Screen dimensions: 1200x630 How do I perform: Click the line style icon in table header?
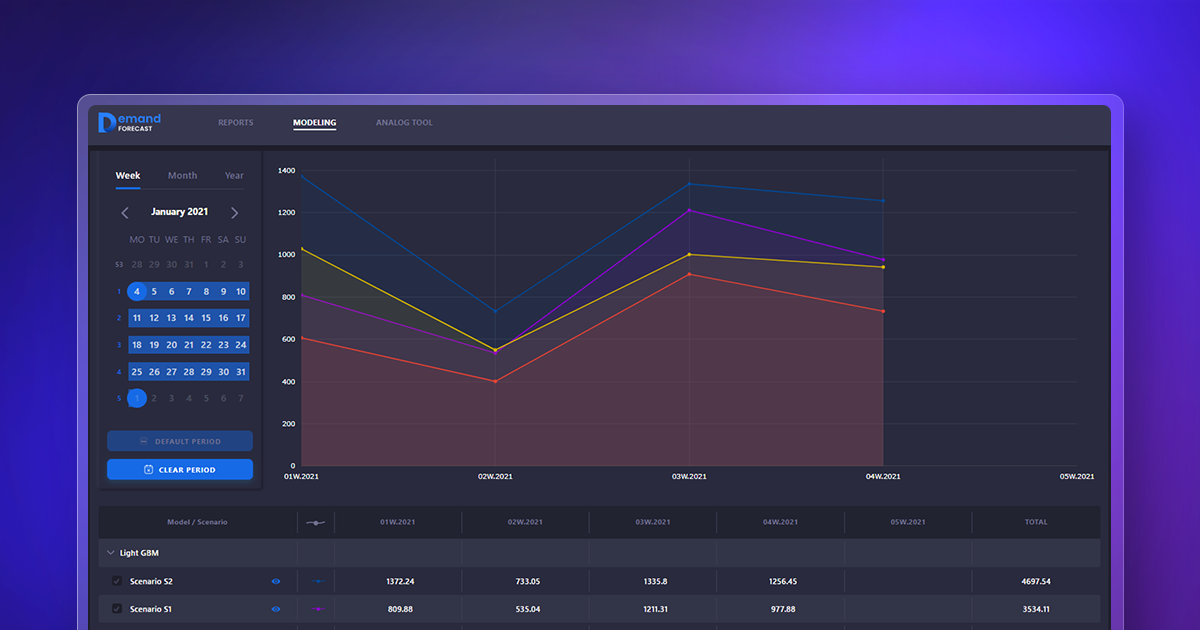coord(316,522)
